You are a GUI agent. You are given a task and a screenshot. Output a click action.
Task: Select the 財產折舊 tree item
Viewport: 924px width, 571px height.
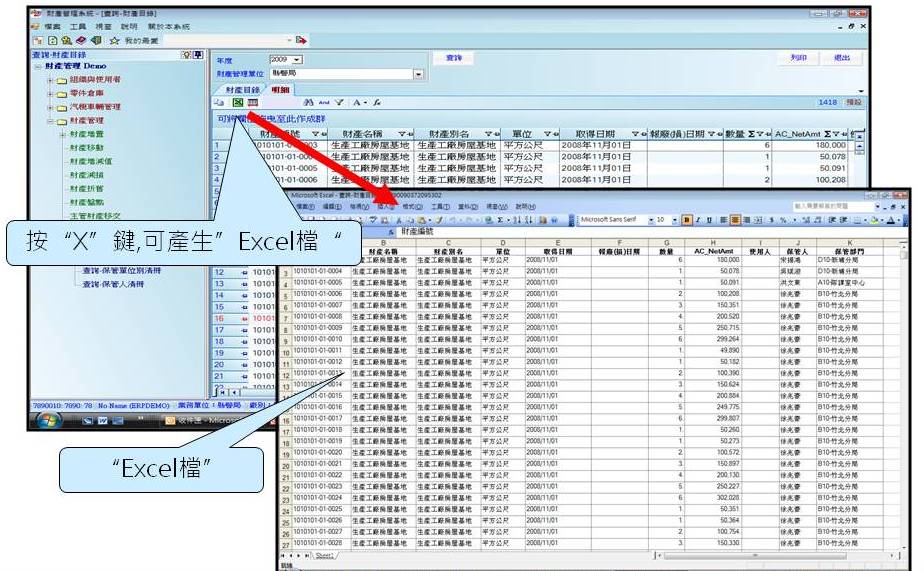tap(85, 188)
